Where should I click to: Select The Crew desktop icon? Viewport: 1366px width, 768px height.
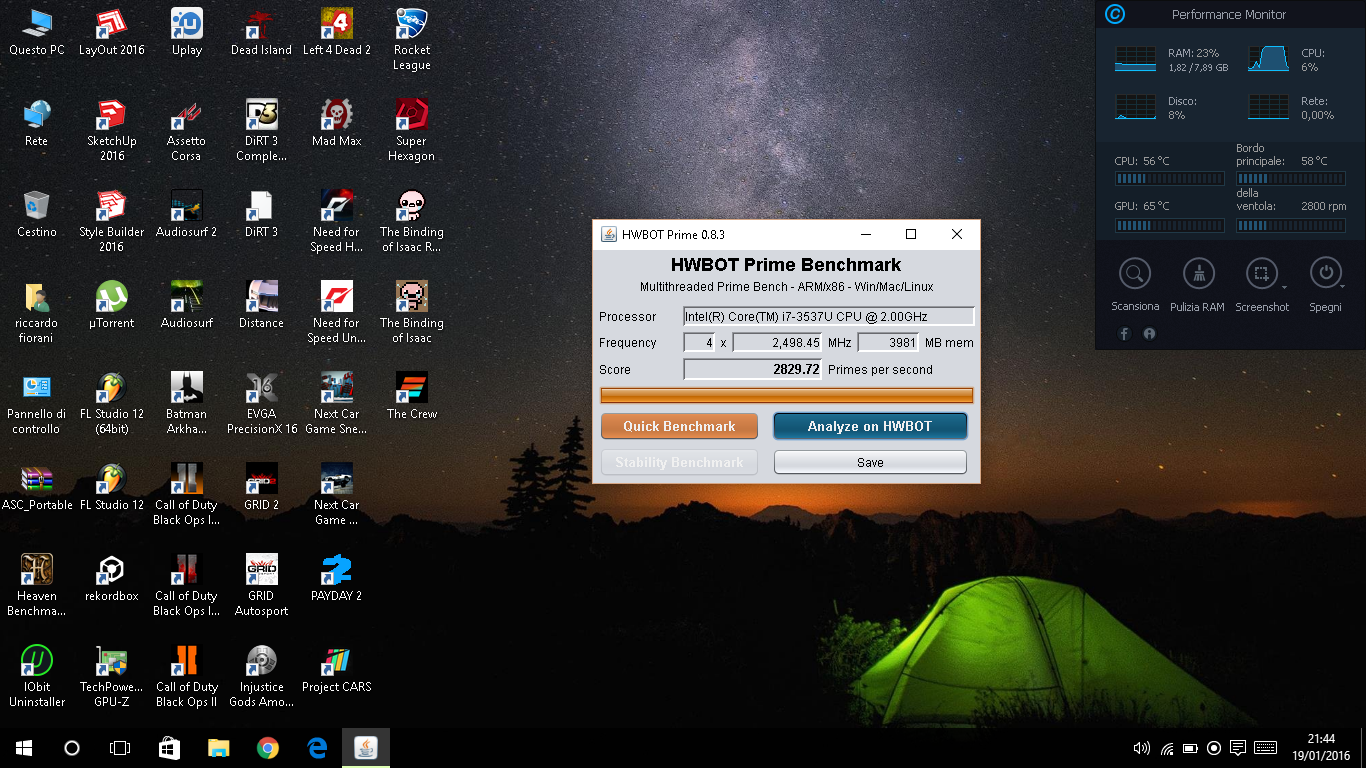pos(411,396)
